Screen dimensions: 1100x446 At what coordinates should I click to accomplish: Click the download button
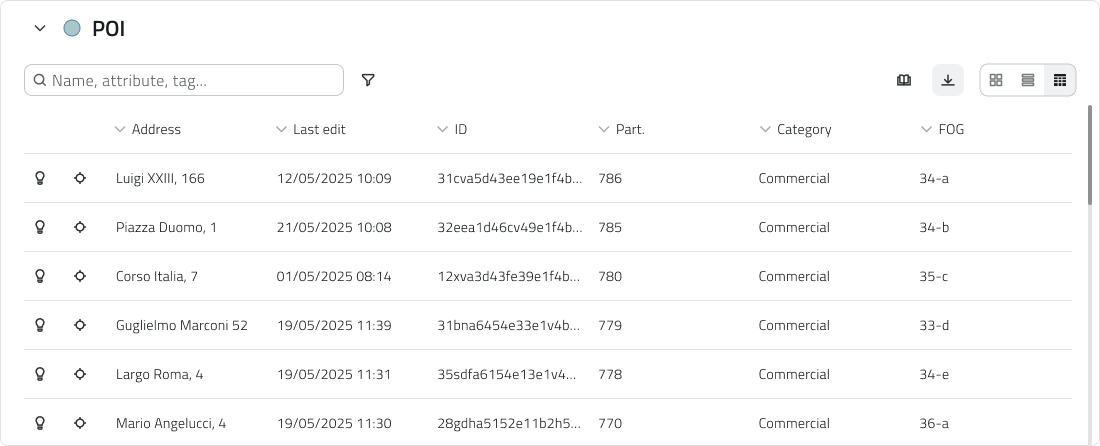(948, 80)
